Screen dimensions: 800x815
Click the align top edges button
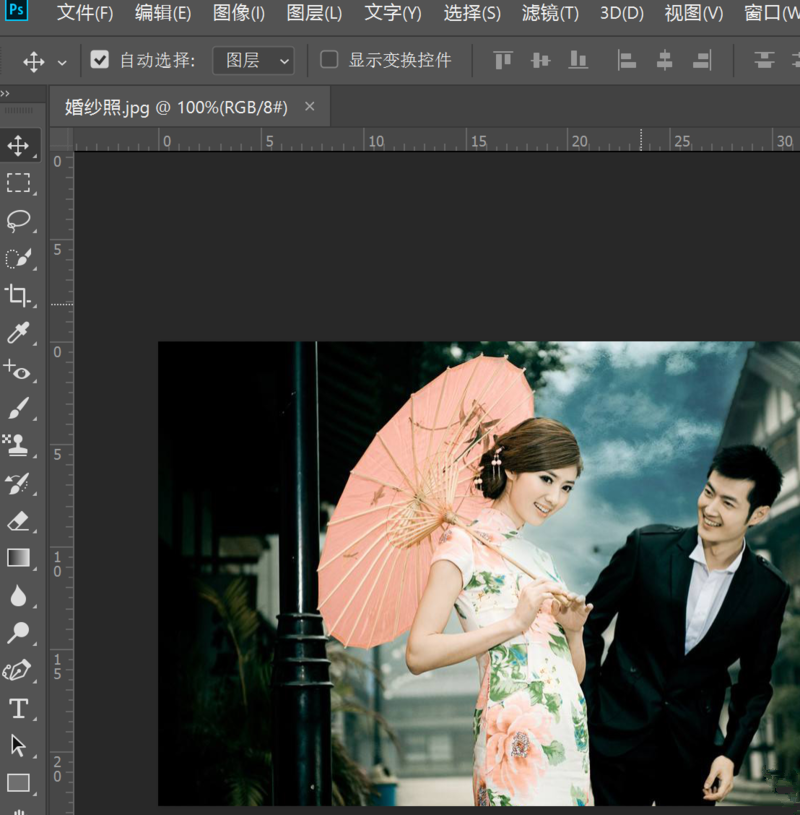point(503,60)
